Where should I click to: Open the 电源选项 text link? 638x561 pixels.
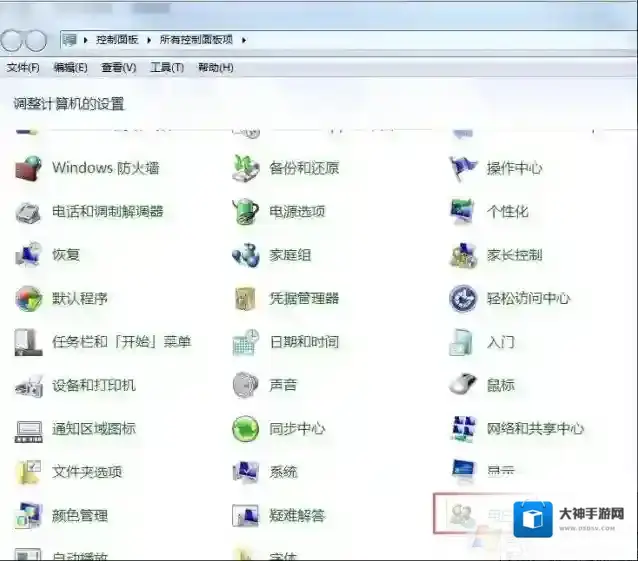[297, 212]
